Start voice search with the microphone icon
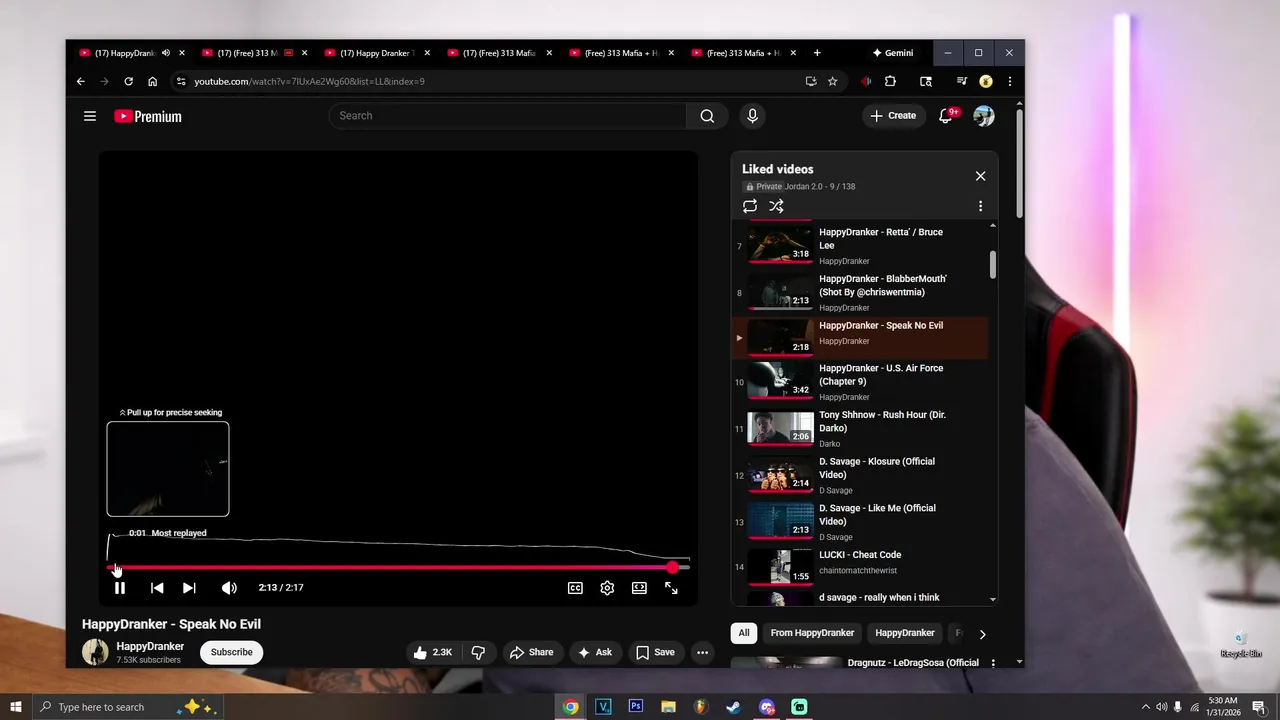1280x720 pixels. 753,116
